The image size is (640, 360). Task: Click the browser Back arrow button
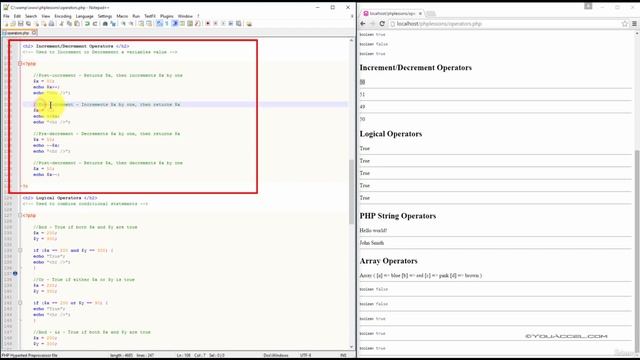tap(363, 24)
